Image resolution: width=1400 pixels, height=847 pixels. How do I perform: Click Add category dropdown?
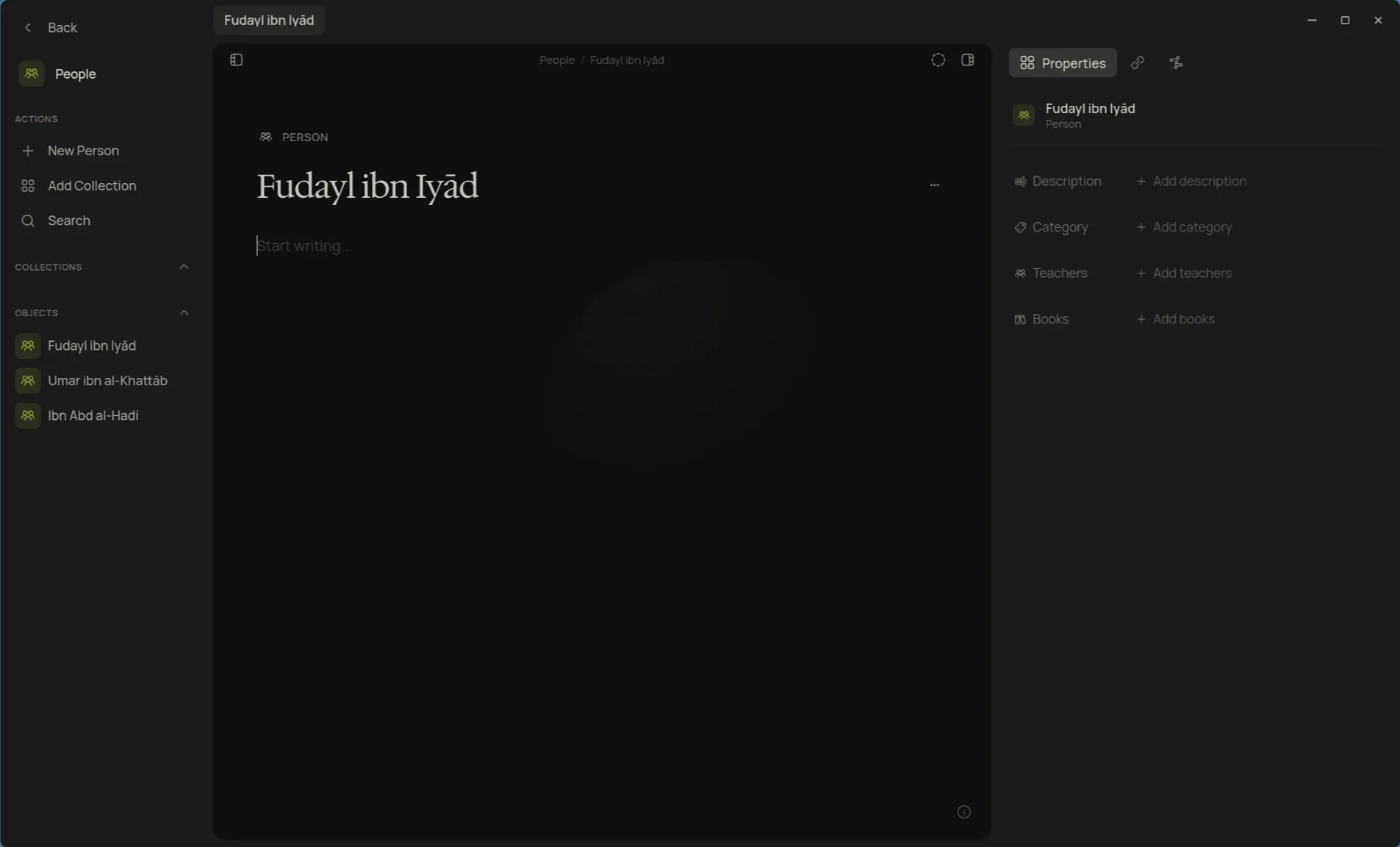(1184, 227)
